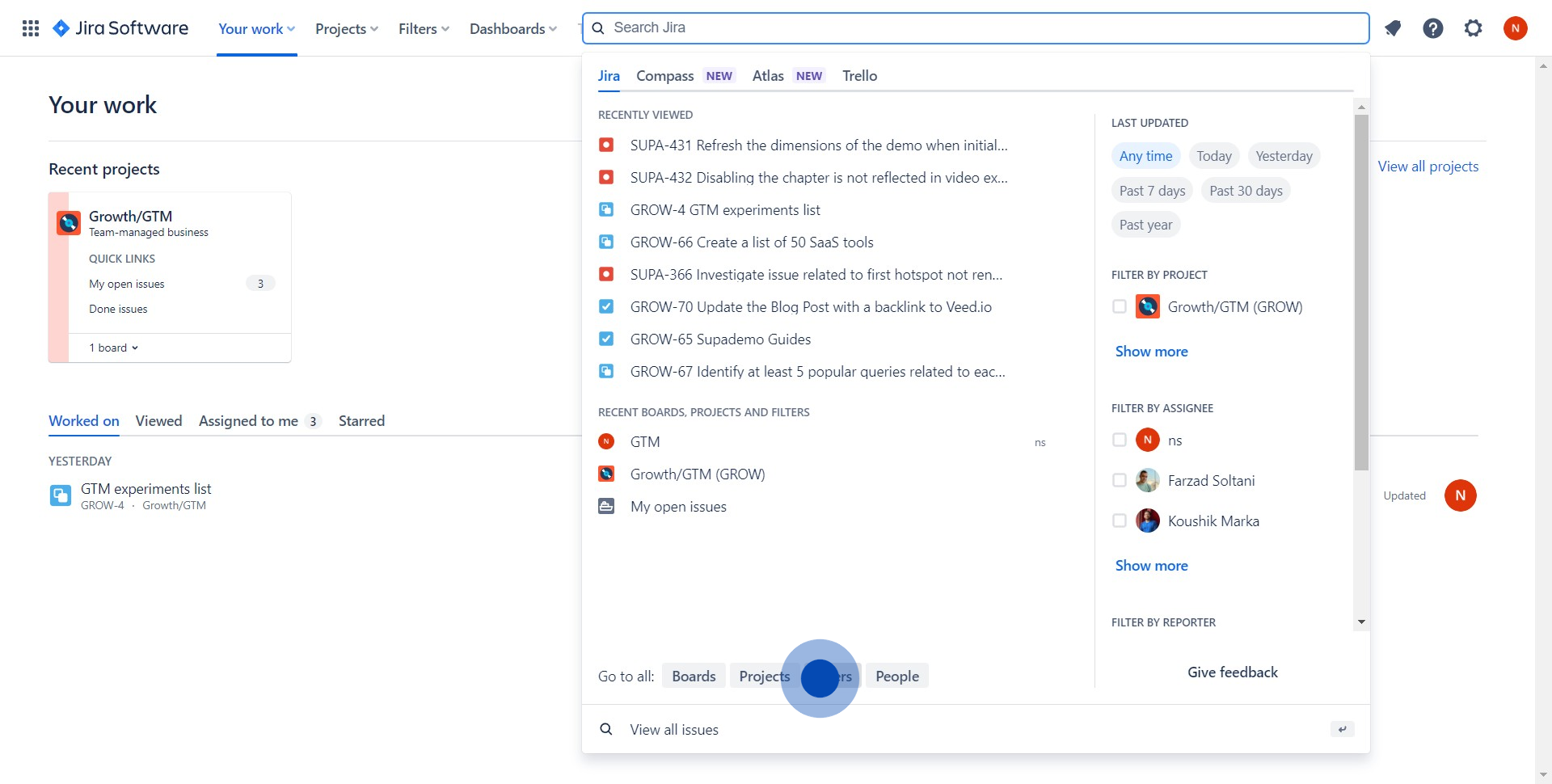Click the bug icon for SUPA-432
Image resolution: width=1552 pixels, height=784 pixels.
(606, 177)
